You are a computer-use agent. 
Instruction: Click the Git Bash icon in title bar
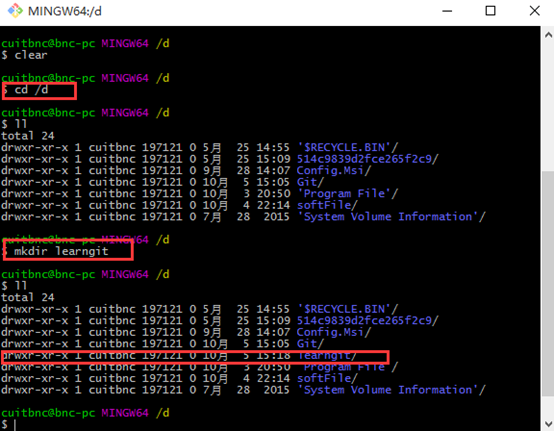point(15,11)
